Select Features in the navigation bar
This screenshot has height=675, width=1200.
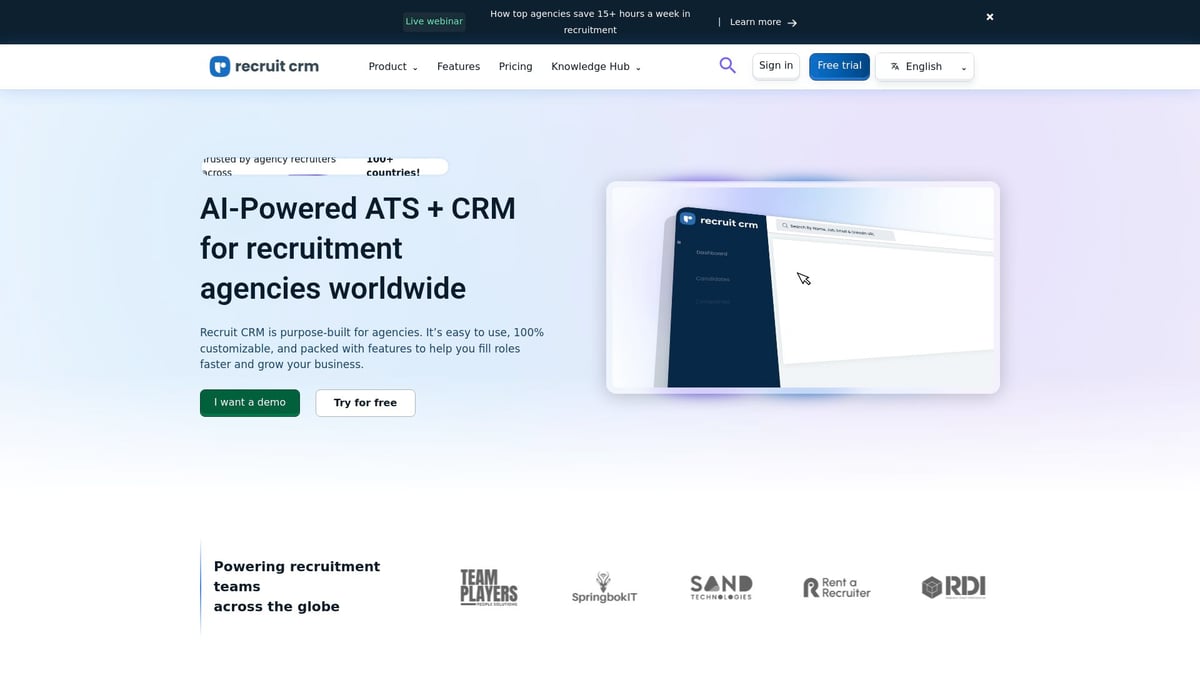458,66
